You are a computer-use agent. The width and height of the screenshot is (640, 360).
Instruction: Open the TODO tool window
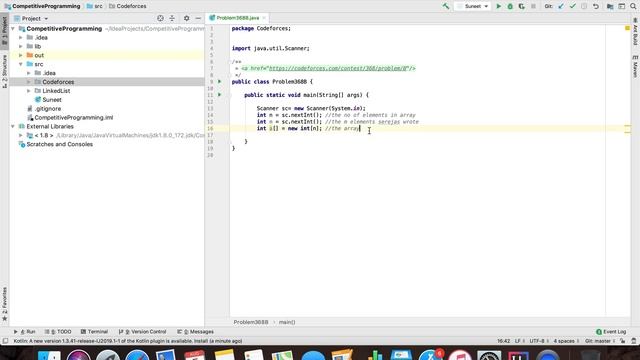58,332
